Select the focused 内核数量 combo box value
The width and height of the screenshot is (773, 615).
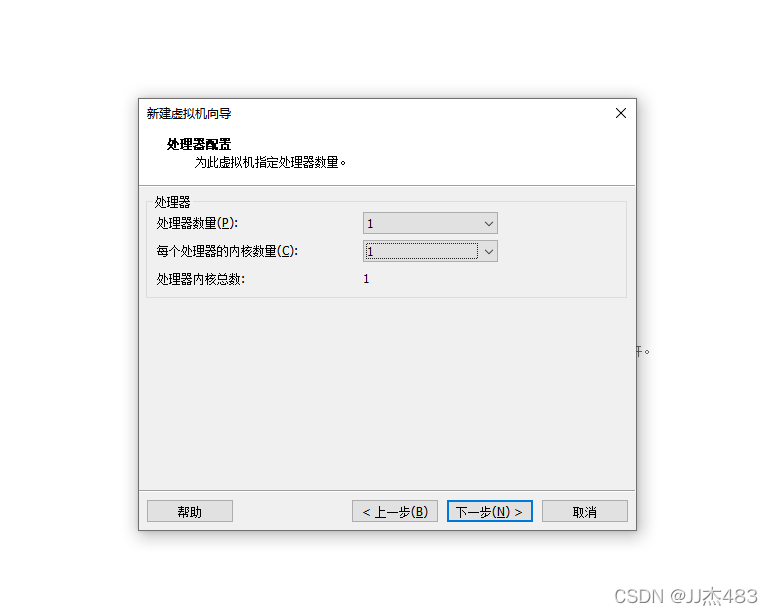click(422, 251)
